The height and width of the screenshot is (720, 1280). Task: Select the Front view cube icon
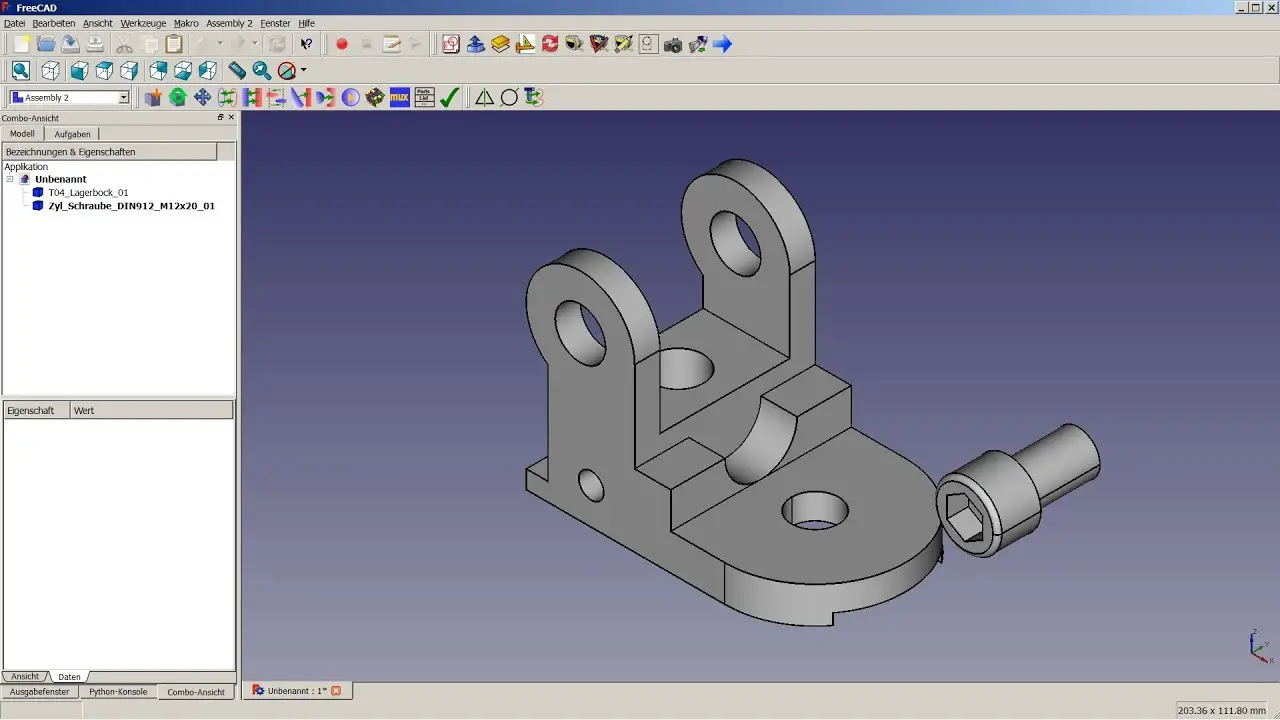[x=79, y=70]
